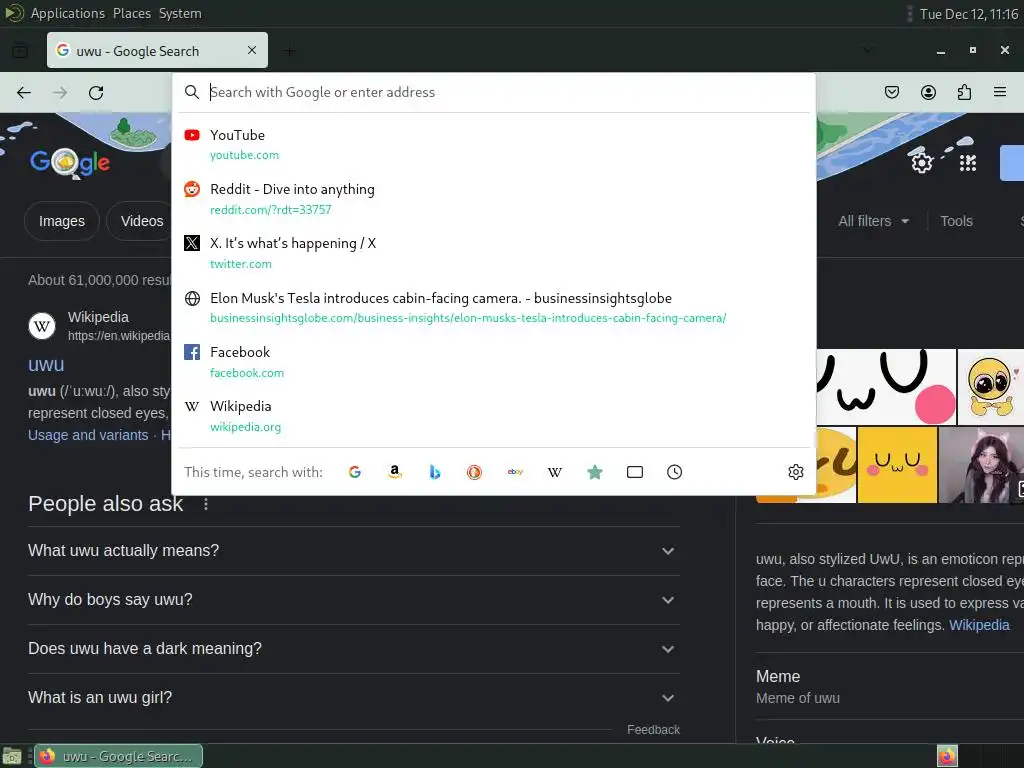Screen dimensions: 1024x768
Task: Expand 'Why do boys say uwu?' question
Action: click(x=353, y=600)
